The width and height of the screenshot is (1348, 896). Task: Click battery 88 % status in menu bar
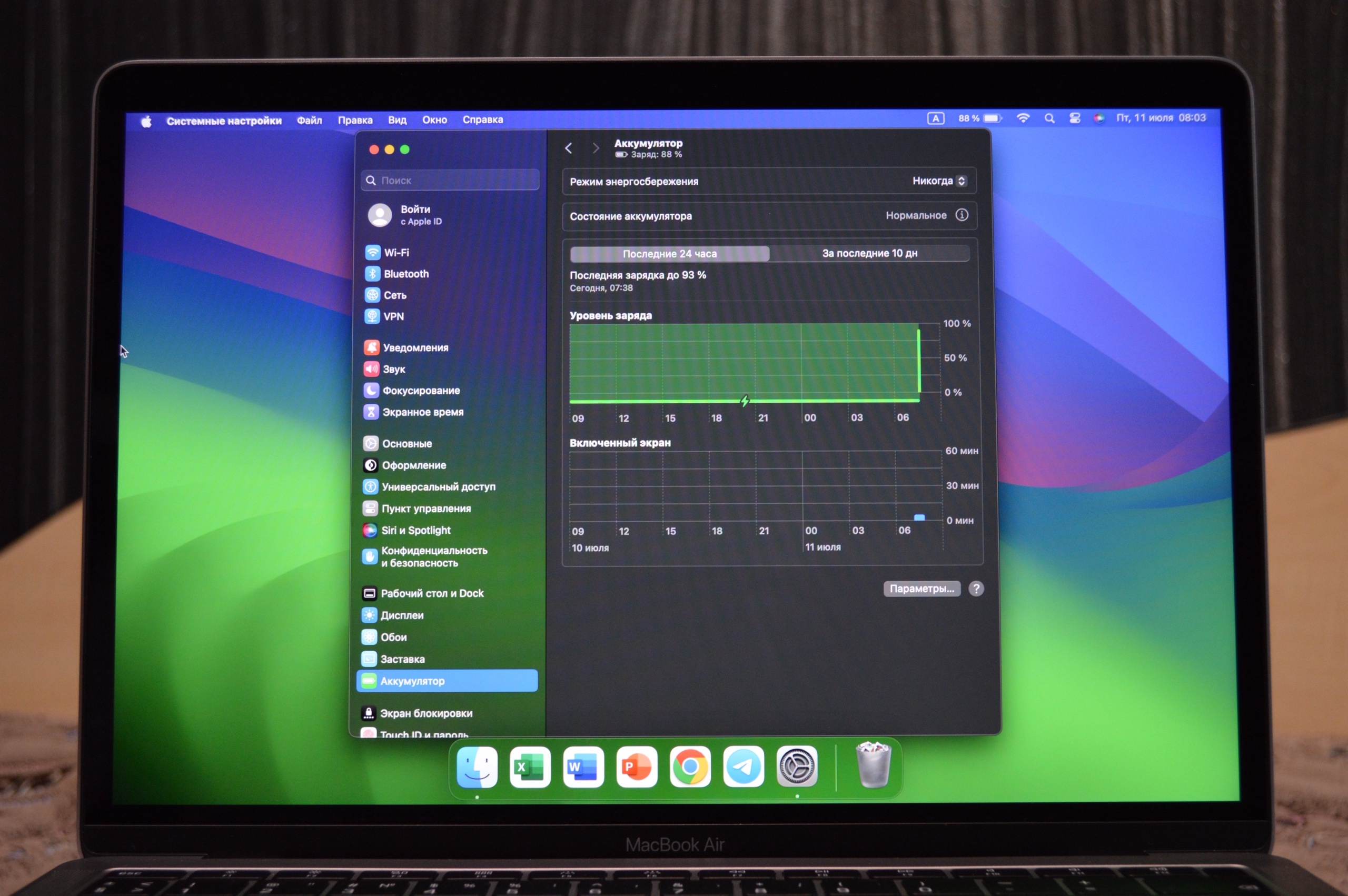click(980, 118)
